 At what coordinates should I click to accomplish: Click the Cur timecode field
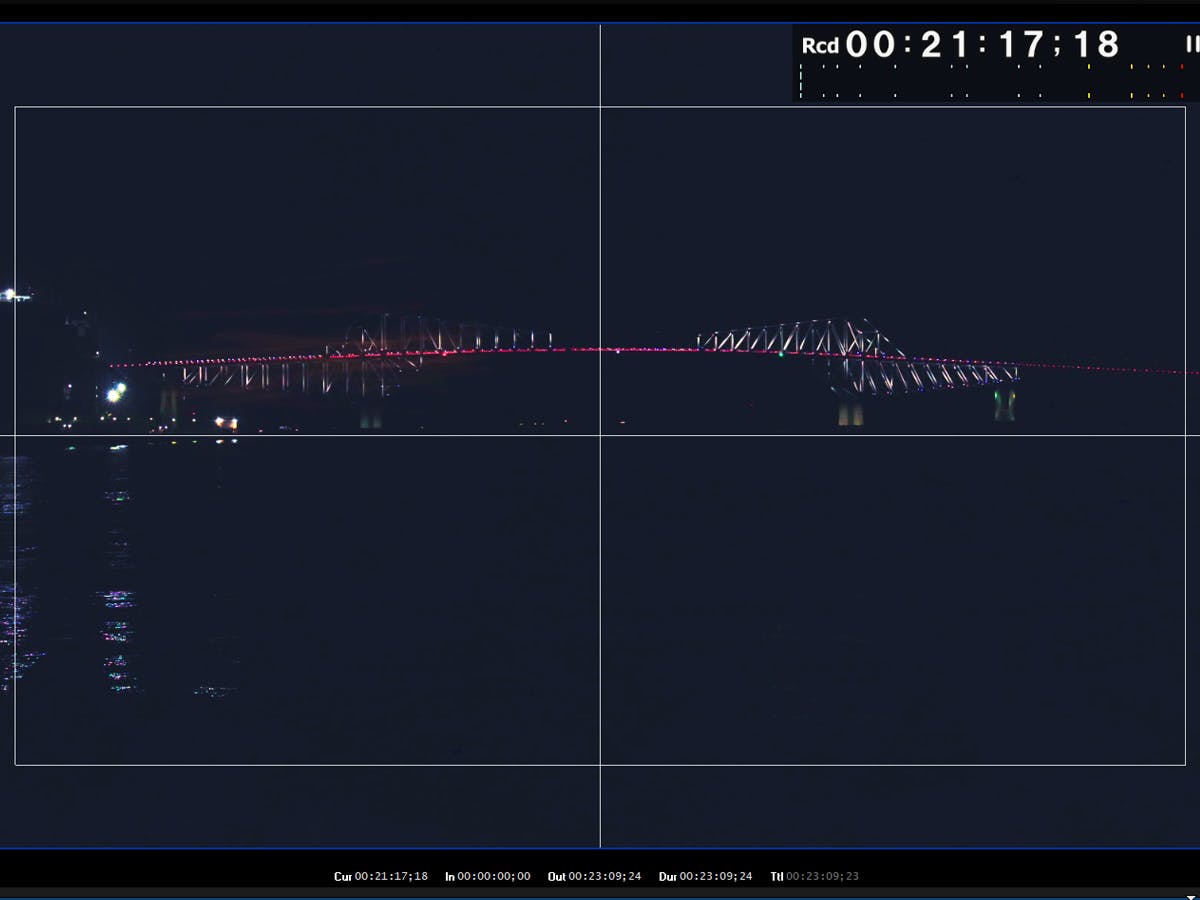[x=391, y=877]
